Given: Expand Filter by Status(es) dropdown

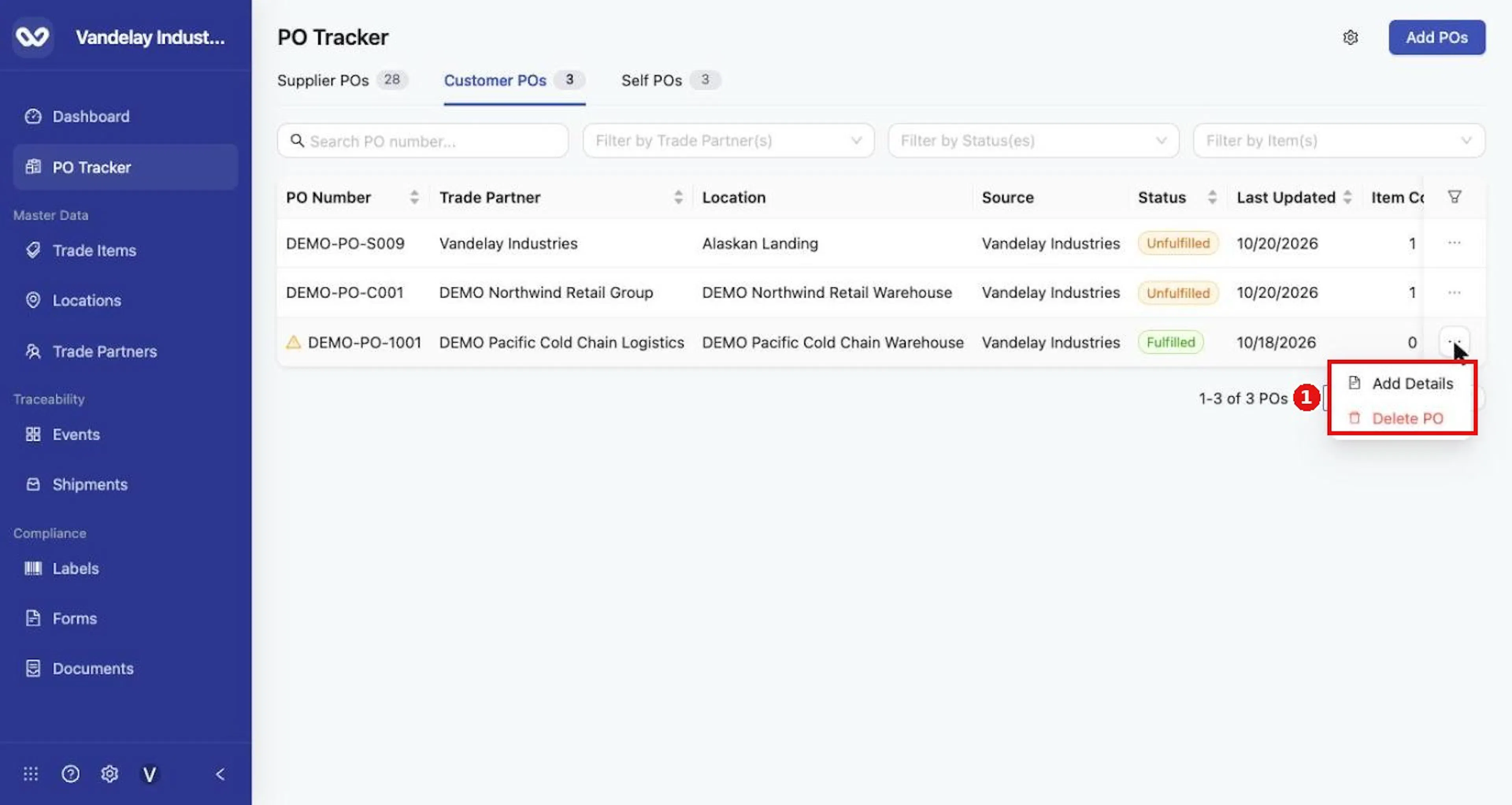Looking at the screenshot, I should coord(1034,141).
